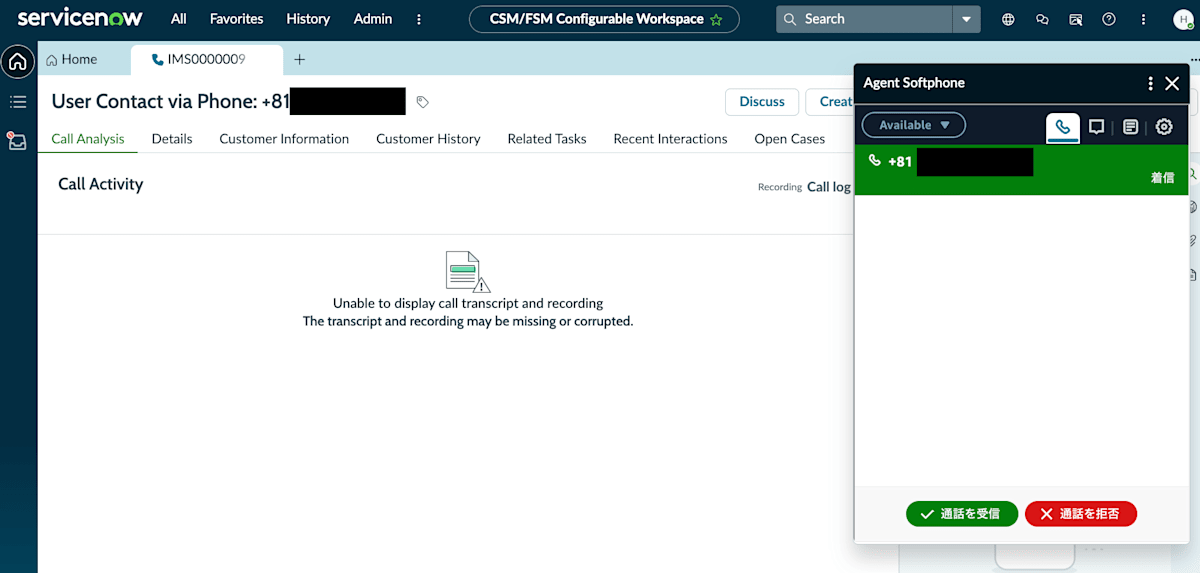
Task: Open the Customer History tab
Action: click(x=428, y=139)
